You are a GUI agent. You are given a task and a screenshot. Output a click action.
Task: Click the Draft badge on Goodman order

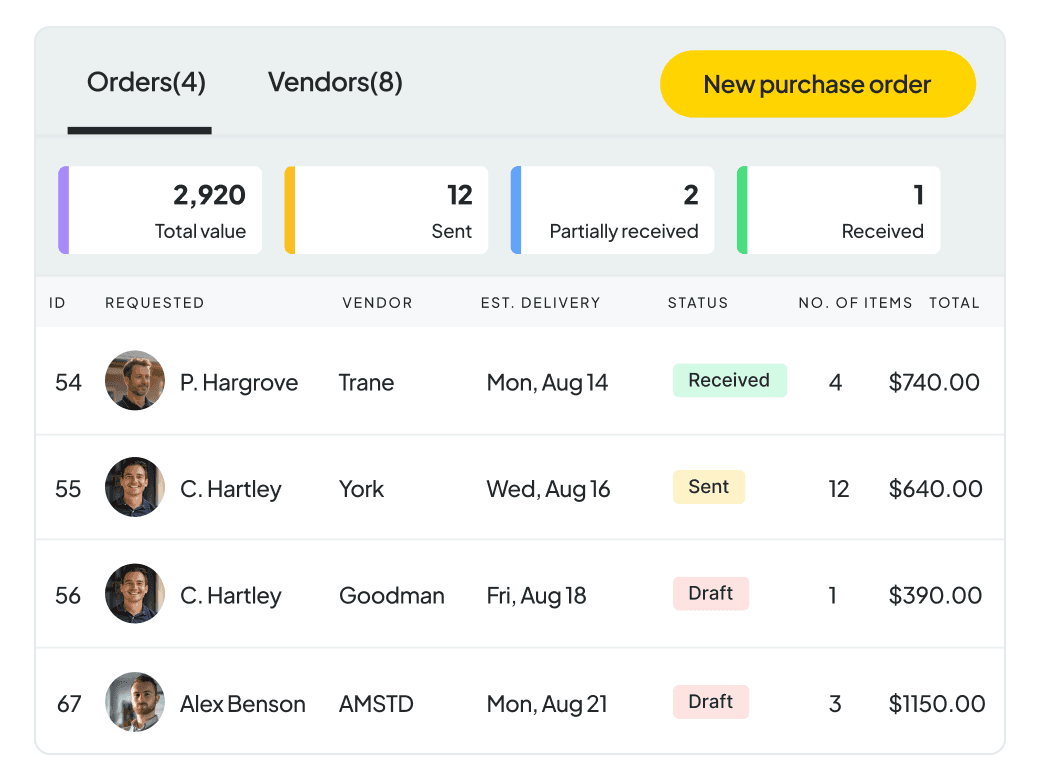coord(710,594)
